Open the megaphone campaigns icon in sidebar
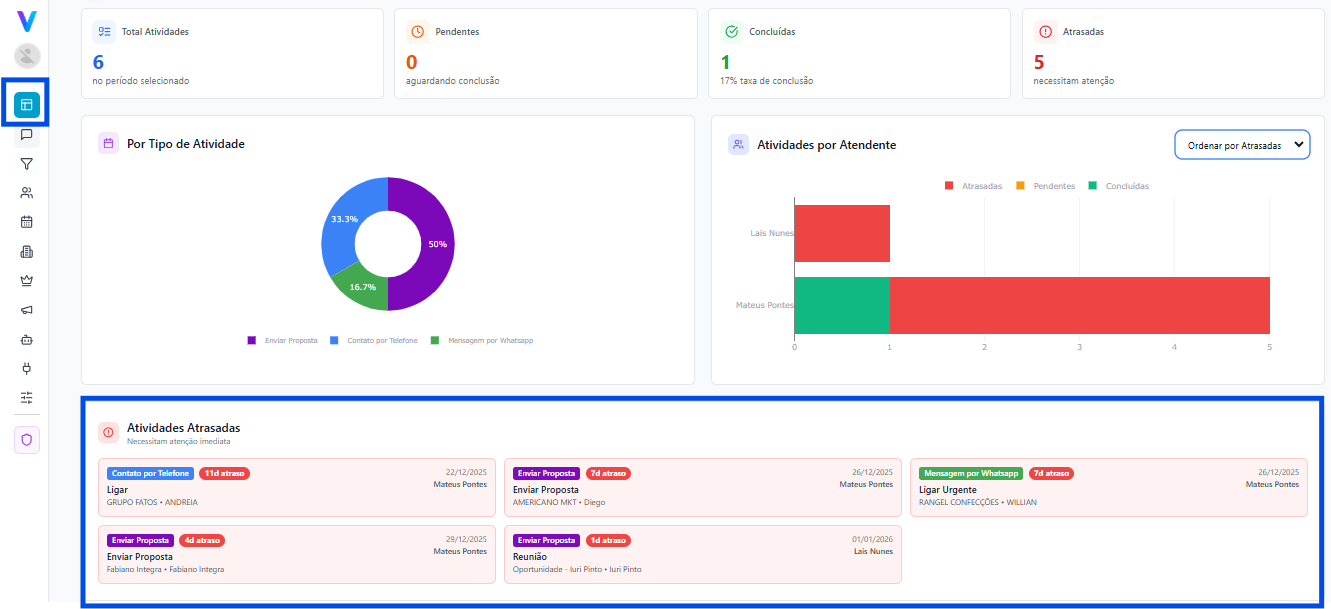 (x=27, y=310)
